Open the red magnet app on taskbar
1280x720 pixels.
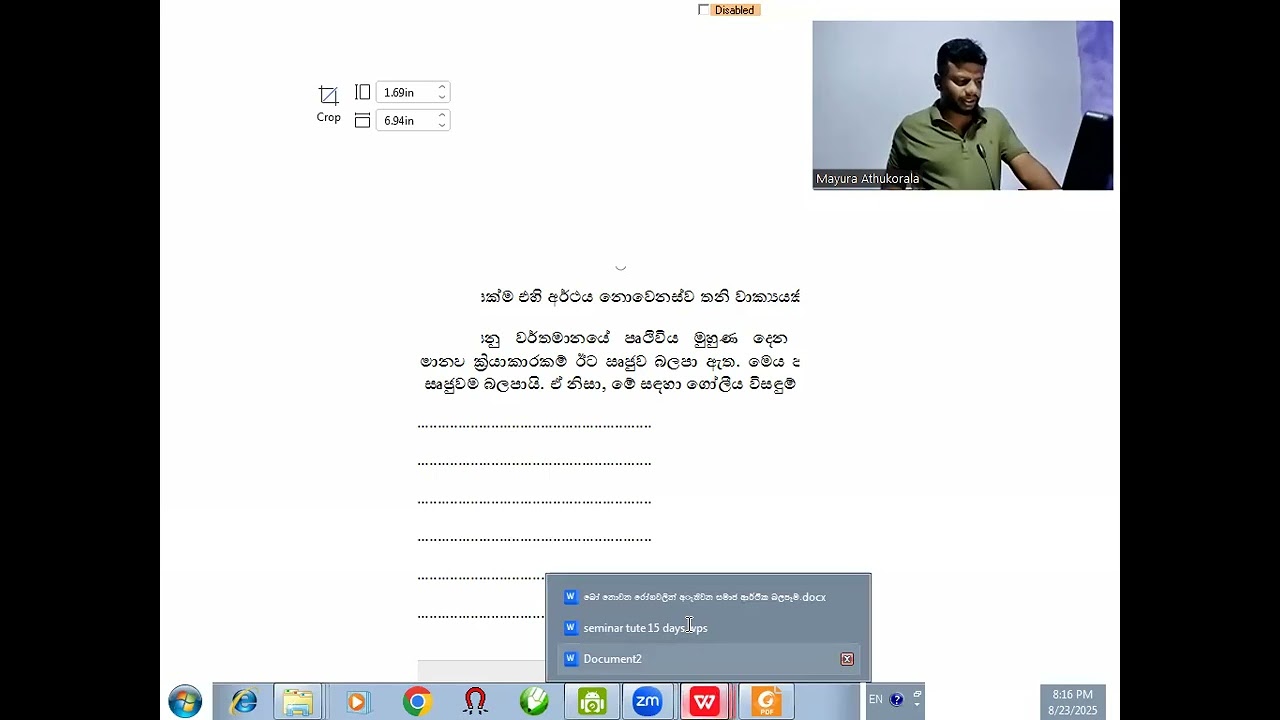pyautogui.click(x=476, y=702)
